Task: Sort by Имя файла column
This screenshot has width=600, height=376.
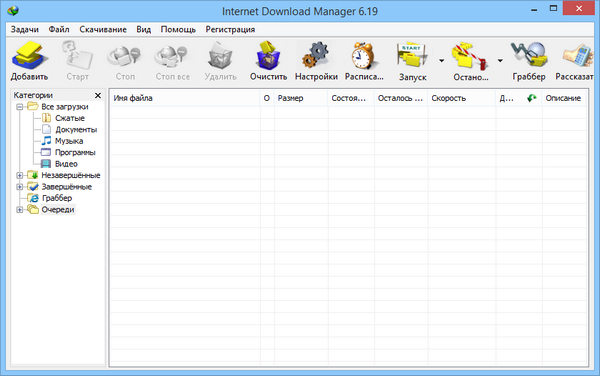Action: (185, 98)
